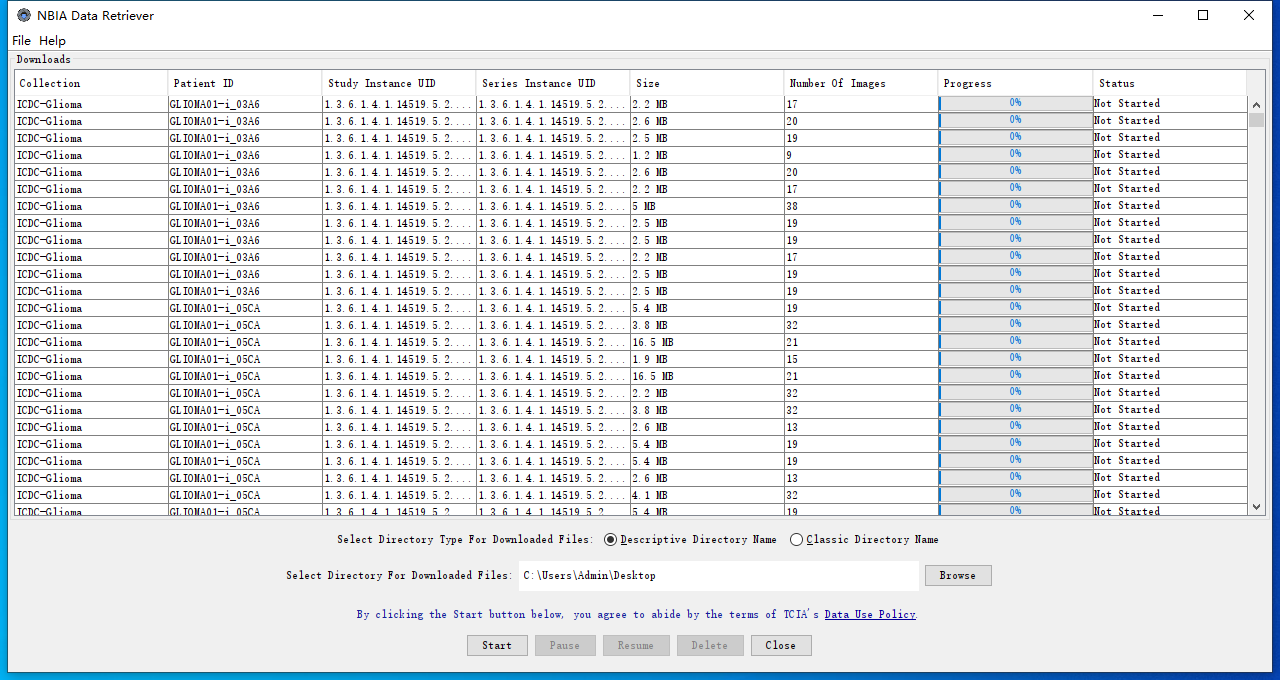1280x680 pixels.
Task: Open the Data Use Policy link
Action: coord(869,615)
